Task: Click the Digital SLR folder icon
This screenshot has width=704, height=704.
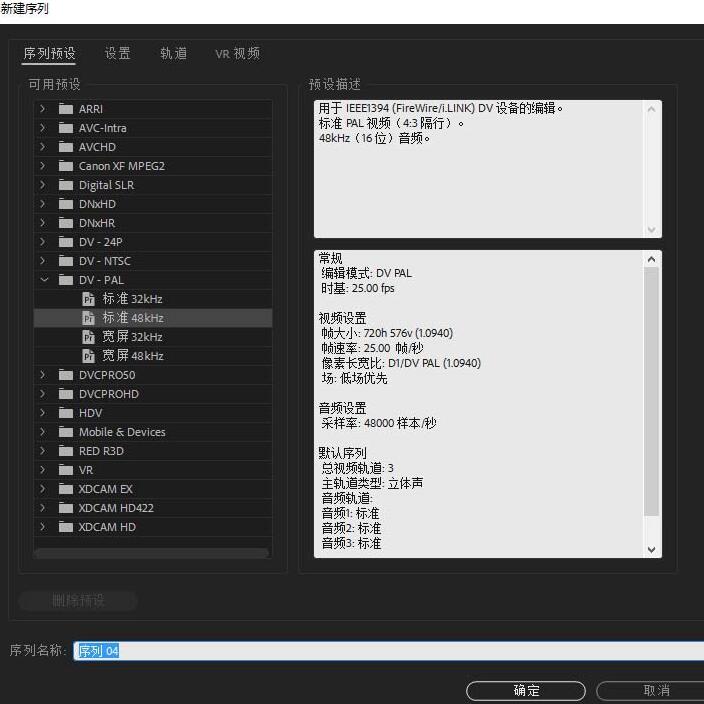Action: [x=66, y=185]
